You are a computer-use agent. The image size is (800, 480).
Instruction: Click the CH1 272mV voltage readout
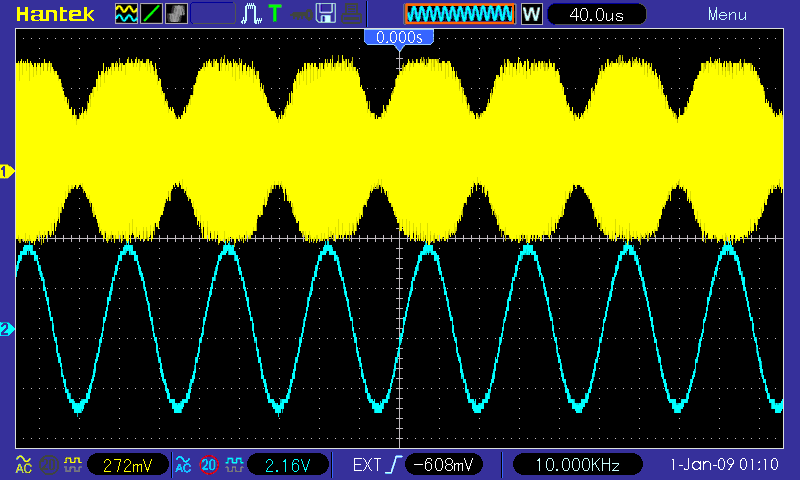128,465
